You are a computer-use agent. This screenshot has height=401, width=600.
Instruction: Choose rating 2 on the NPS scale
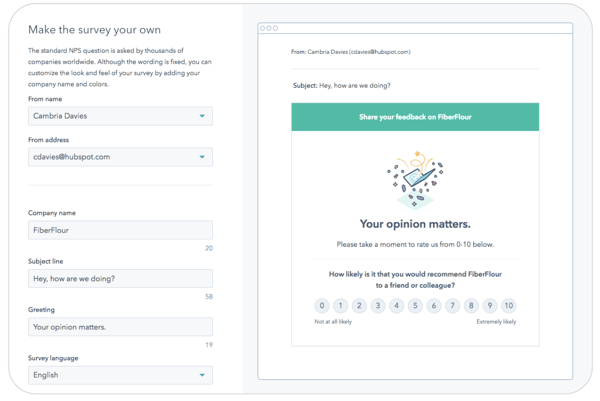point(359,306)
